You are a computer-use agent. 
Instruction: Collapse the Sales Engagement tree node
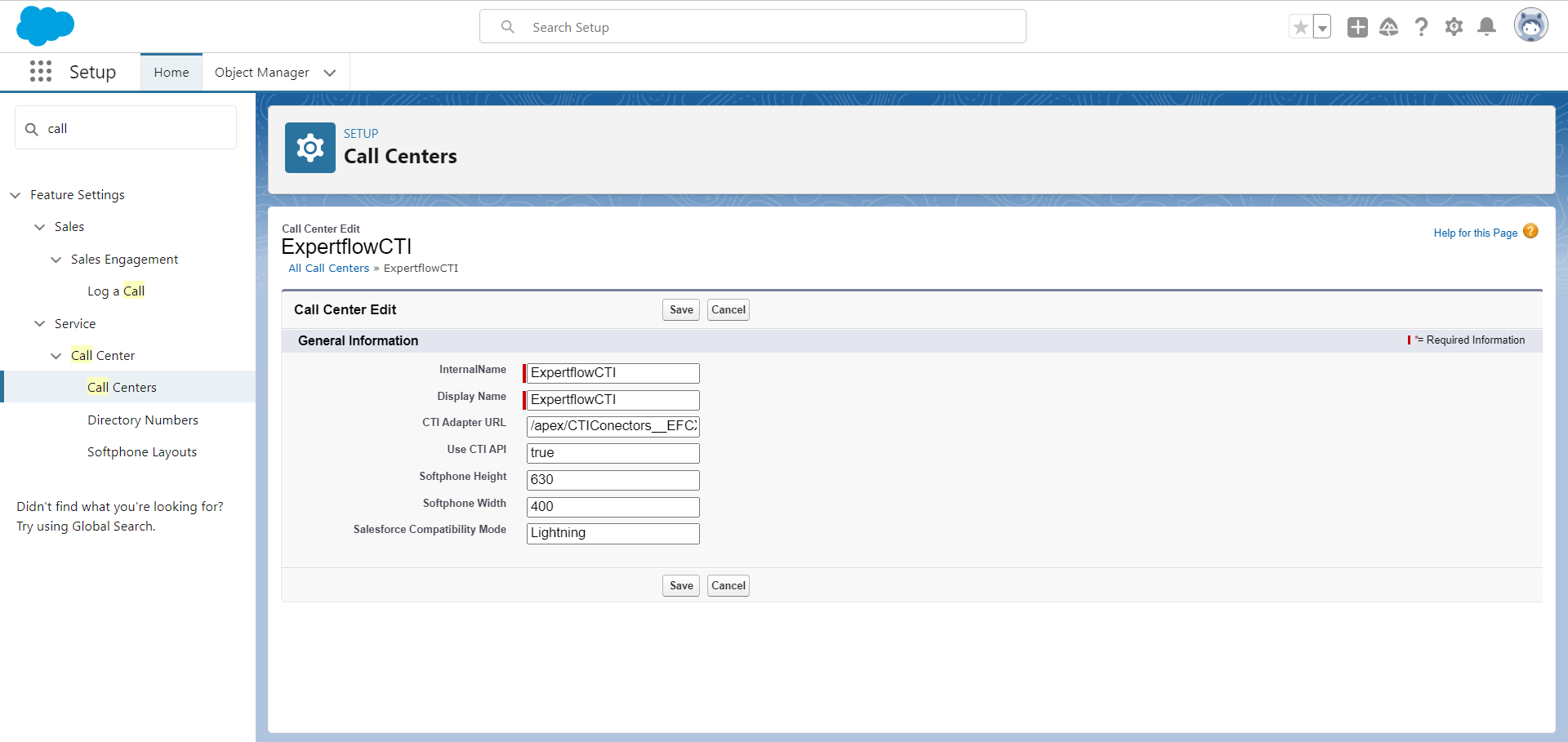(56, 260)
